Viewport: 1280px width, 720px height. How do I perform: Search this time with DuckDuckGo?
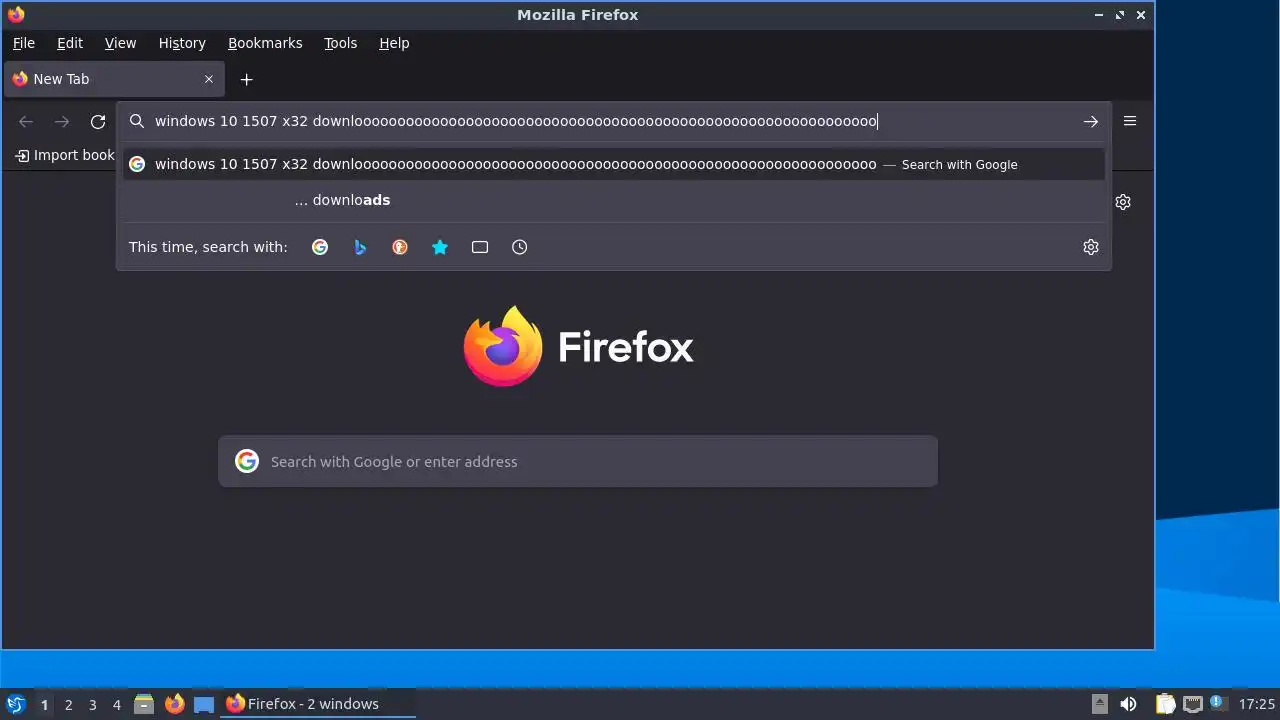[400, 247]
